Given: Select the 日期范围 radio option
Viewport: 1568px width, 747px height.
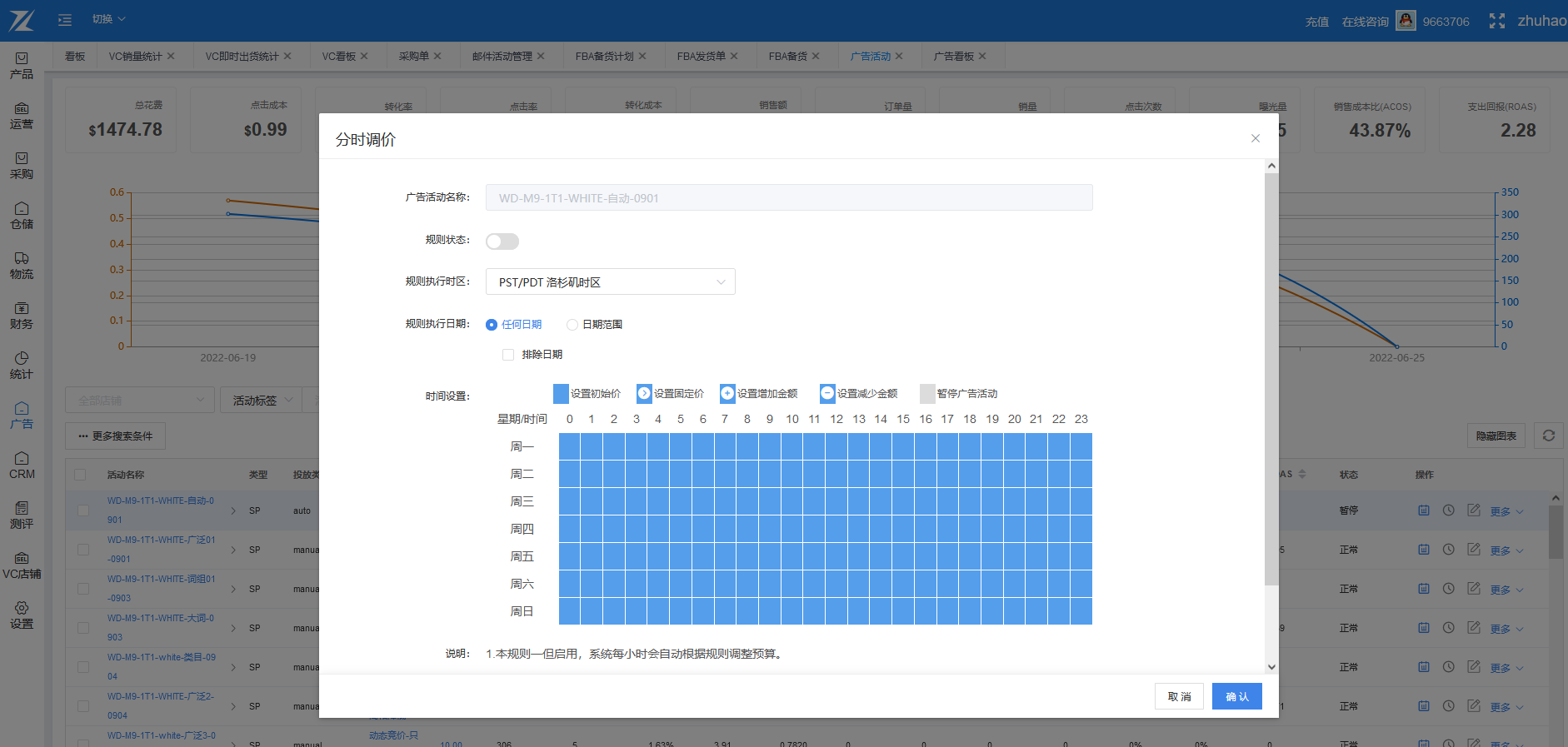Looking at the screenshot, I should (x=572, y=325).
